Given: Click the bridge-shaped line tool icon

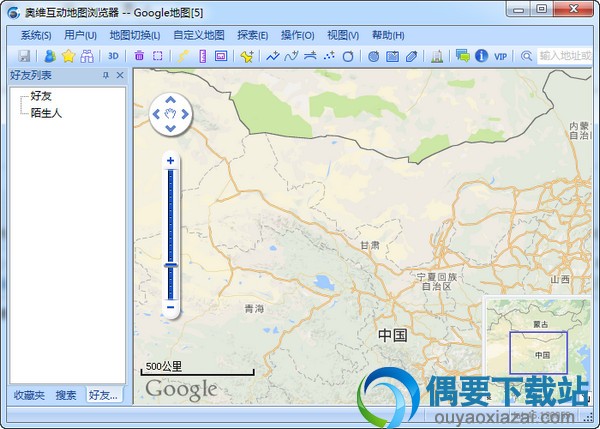Looking at the screenshot, I should 310,56.
